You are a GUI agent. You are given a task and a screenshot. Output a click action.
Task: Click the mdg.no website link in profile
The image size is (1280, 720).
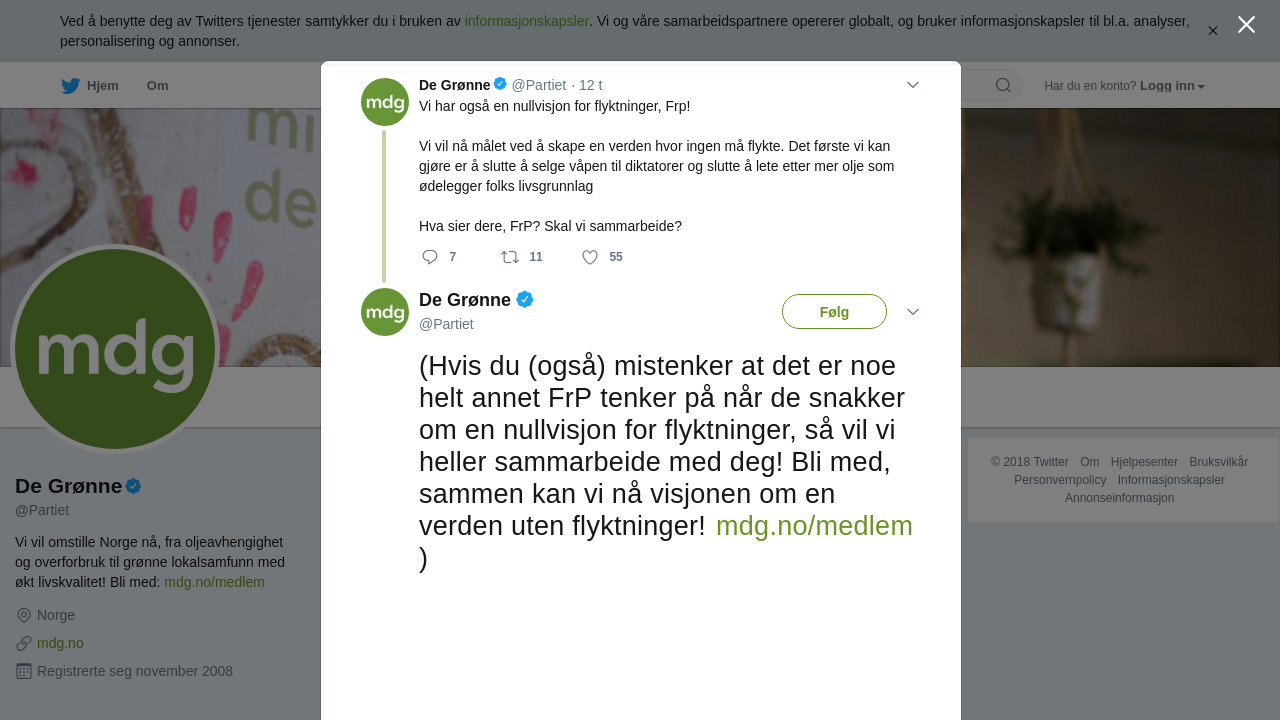60,643
